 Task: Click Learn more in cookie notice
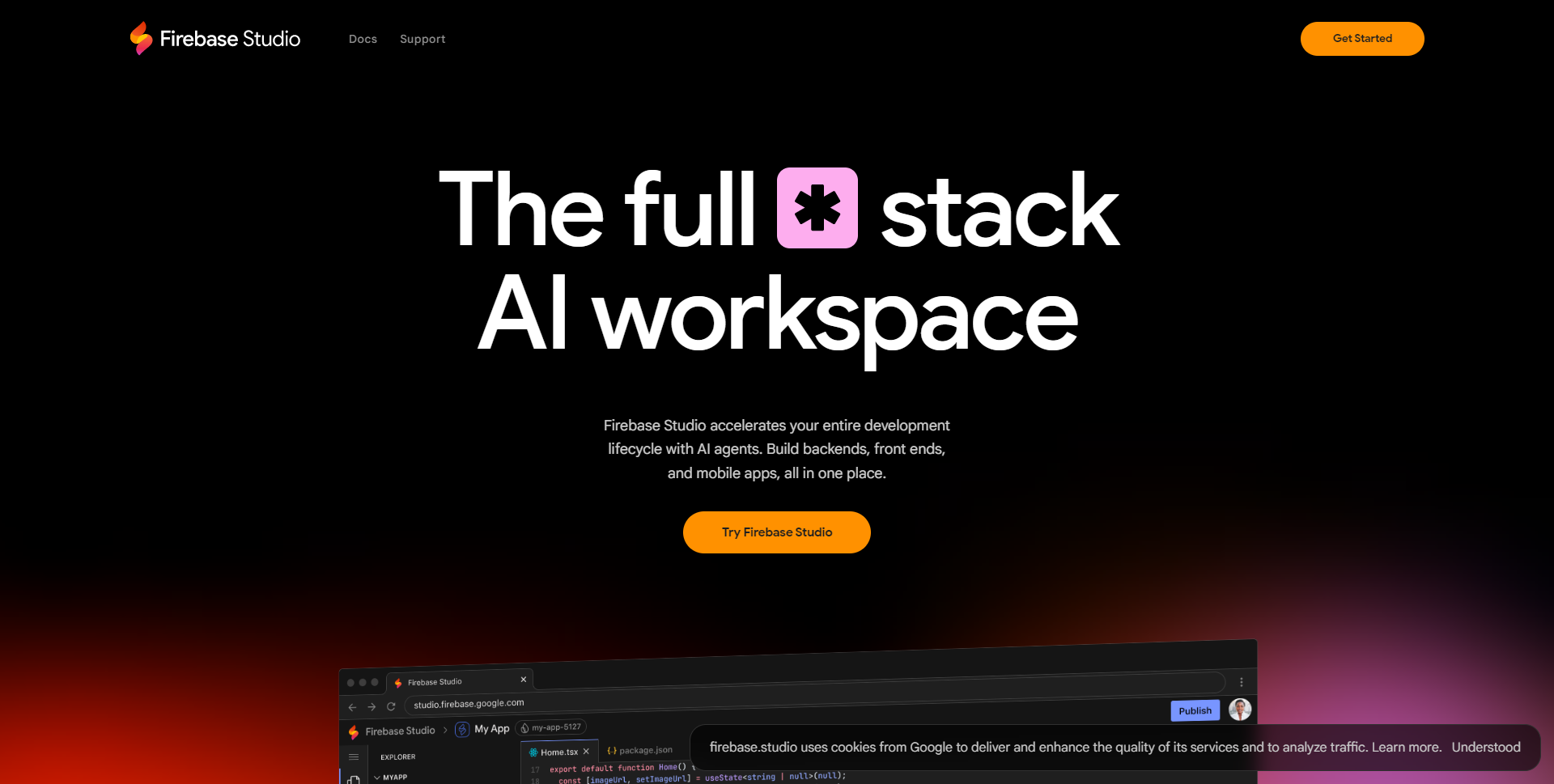click(1406, 748)
